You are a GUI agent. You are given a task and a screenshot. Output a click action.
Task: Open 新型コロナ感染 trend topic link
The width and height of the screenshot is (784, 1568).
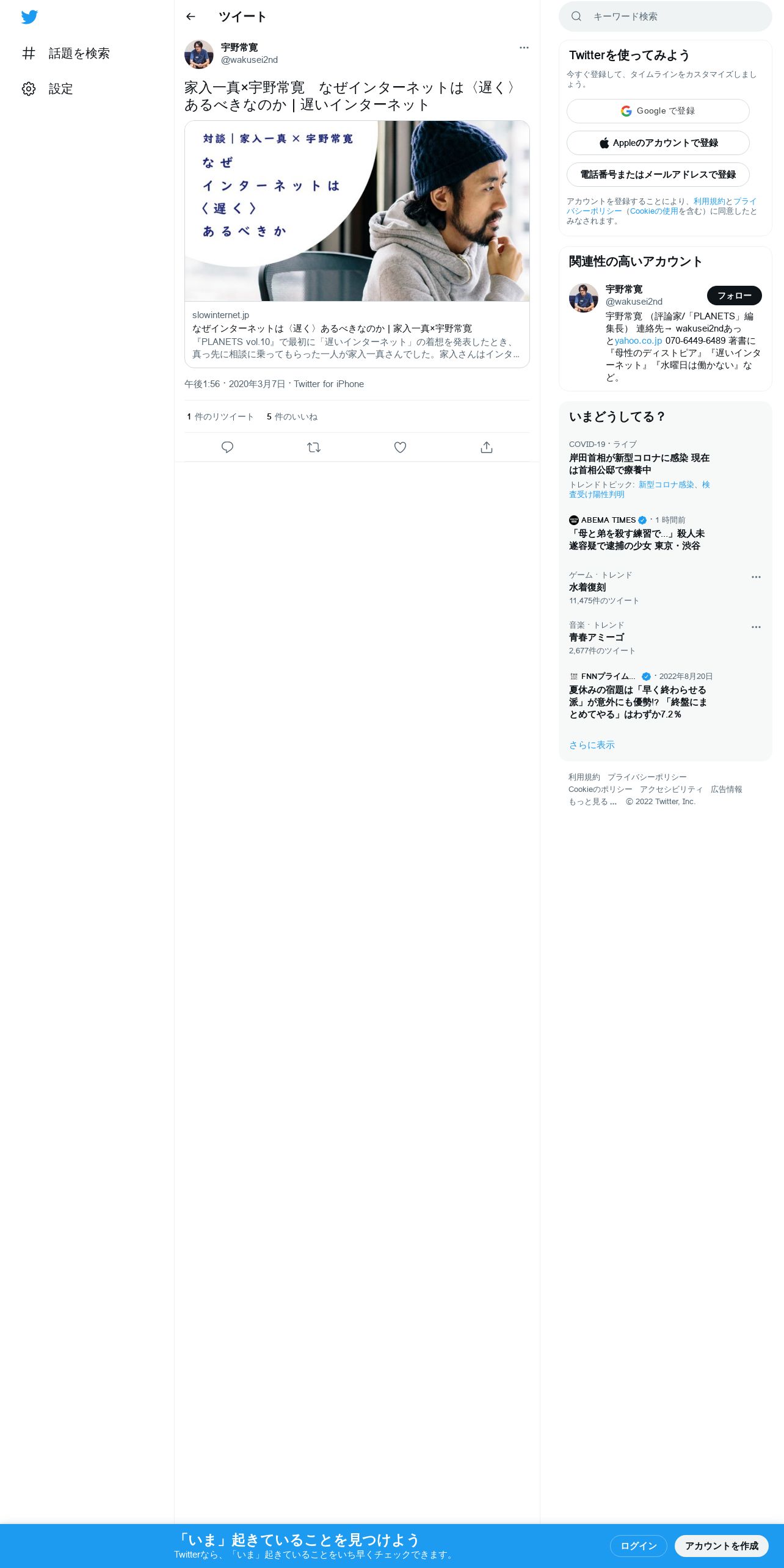pyautogui.click(x=666, y=485)
